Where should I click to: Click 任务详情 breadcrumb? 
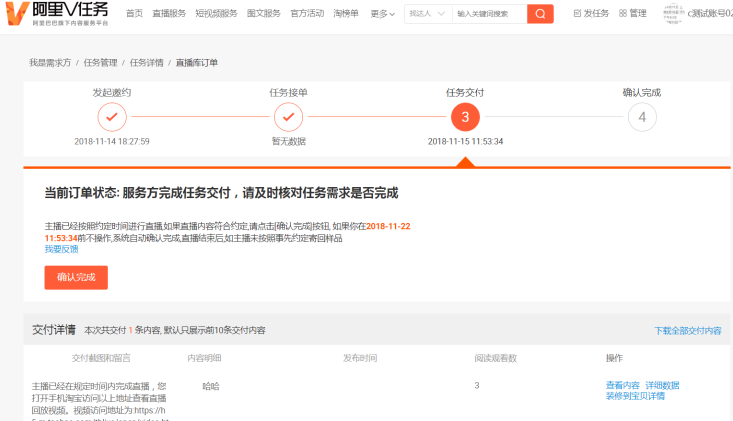click(x=147, y=63)
